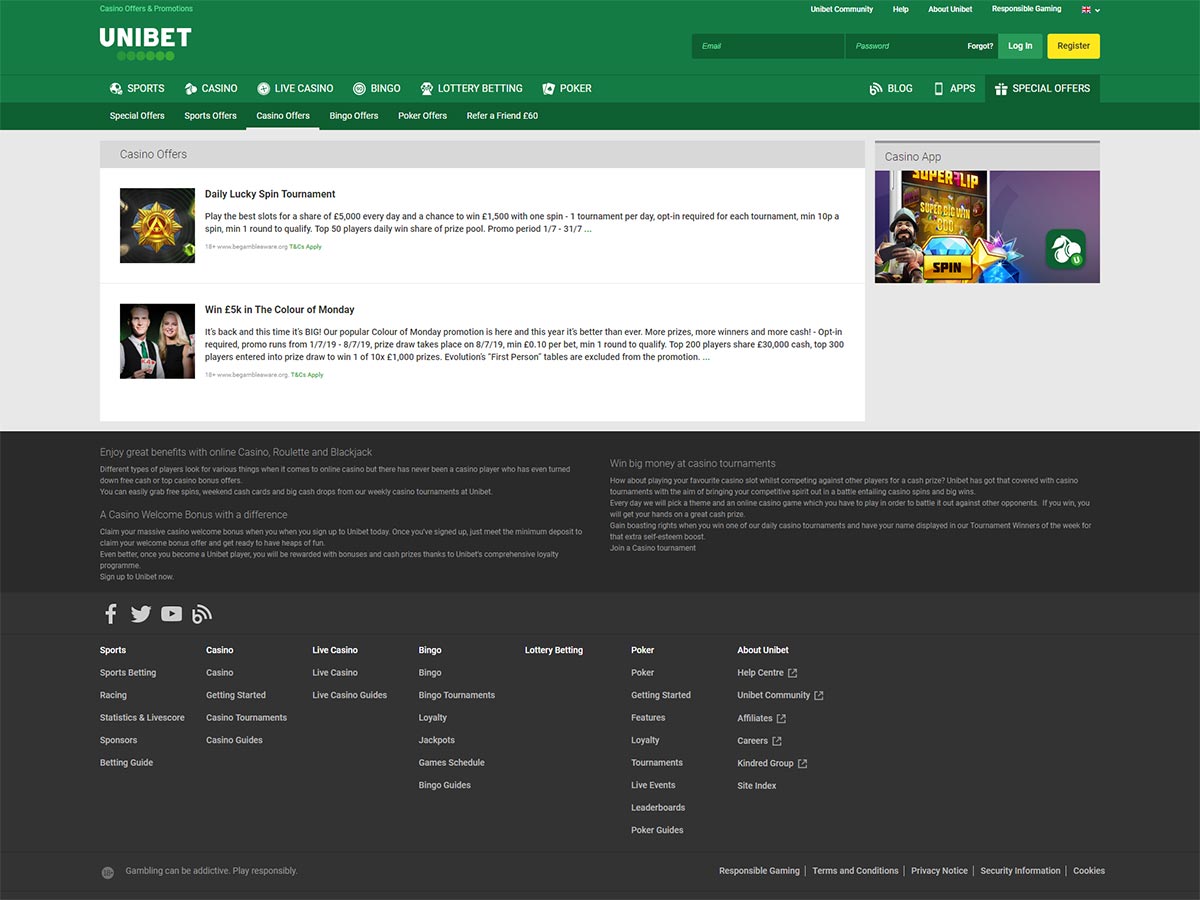Open the Poker navigation icon
1200x900 pixels.
[548, 88]
